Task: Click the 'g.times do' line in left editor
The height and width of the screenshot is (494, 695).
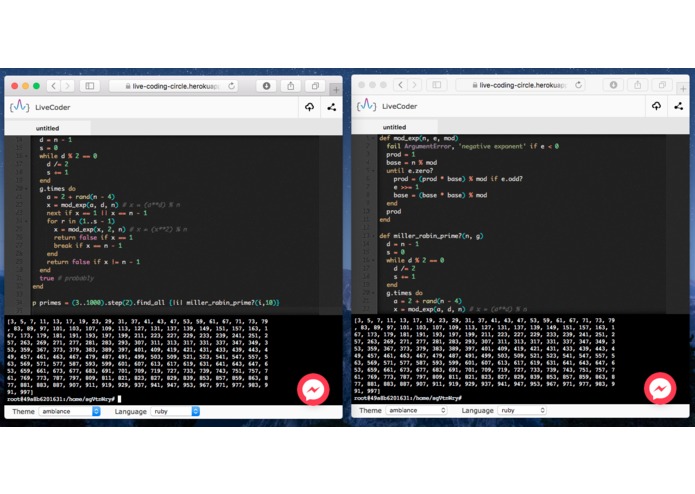Action: (x=57, y=188)
